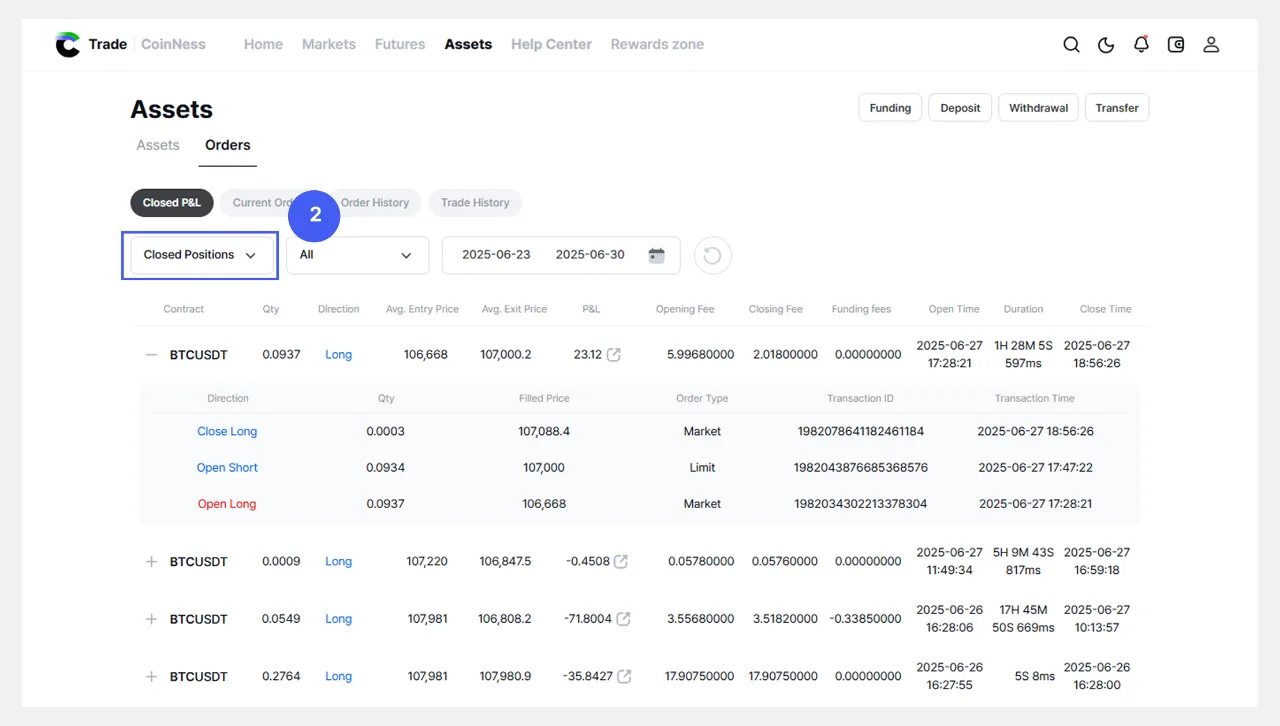
Task: Click the circular reset filter icon
Action: pyautogui.click(x=712, y=255)
